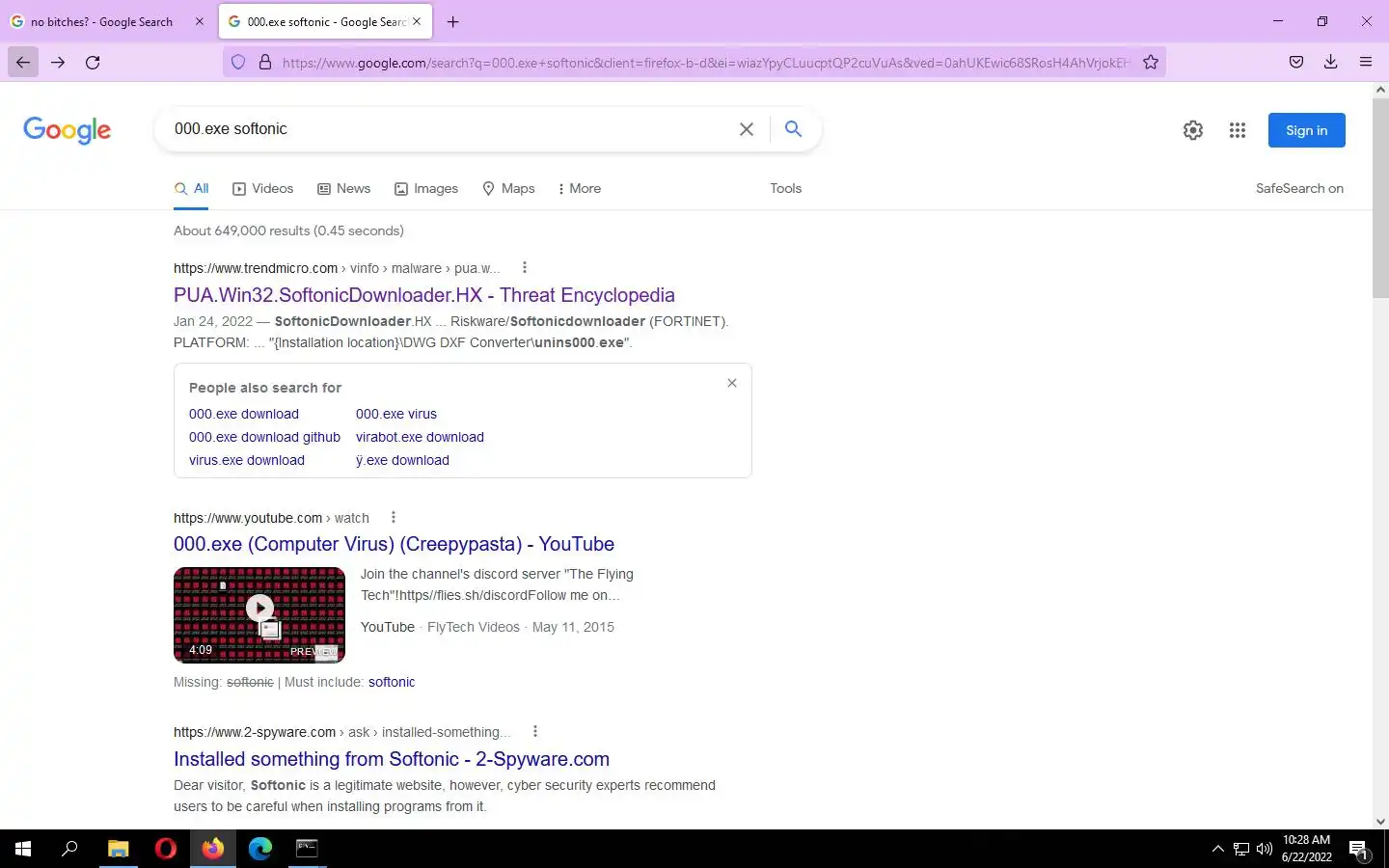Show hidden system tray icons
This screenshot has height=868, width=1389.
click(1217, 849)
